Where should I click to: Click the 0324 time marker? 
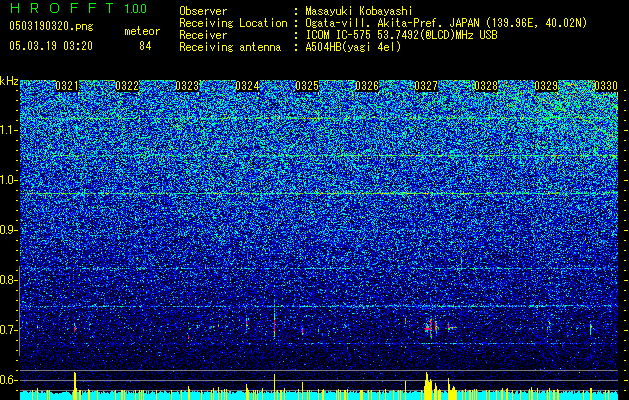coord(247,86)
